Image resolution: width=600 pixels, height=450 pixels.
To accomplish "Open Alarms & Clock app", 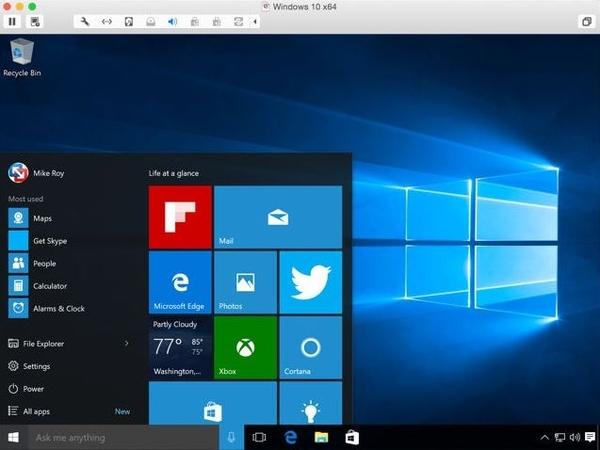I will 69,308.
